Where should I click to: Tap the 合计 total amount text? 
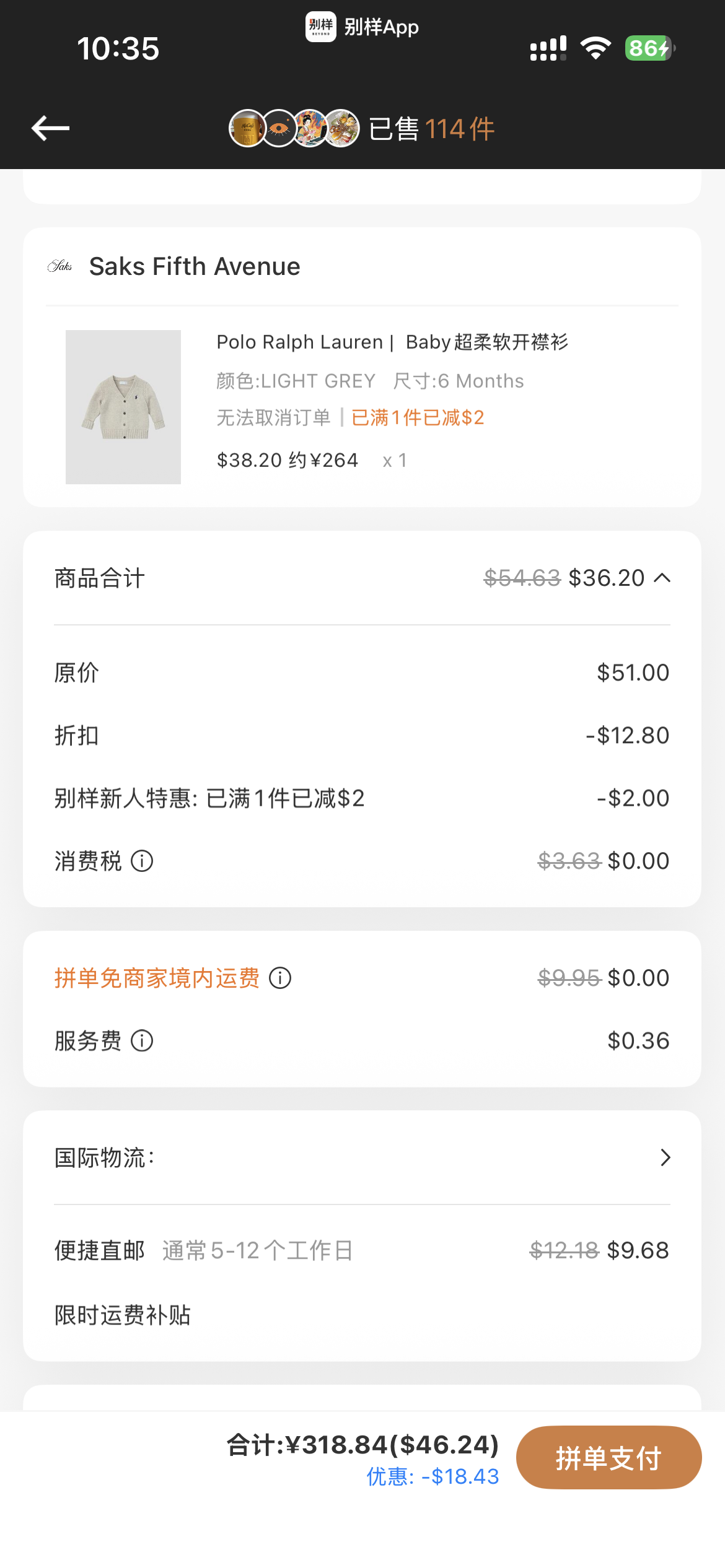tap(362, 1445)
